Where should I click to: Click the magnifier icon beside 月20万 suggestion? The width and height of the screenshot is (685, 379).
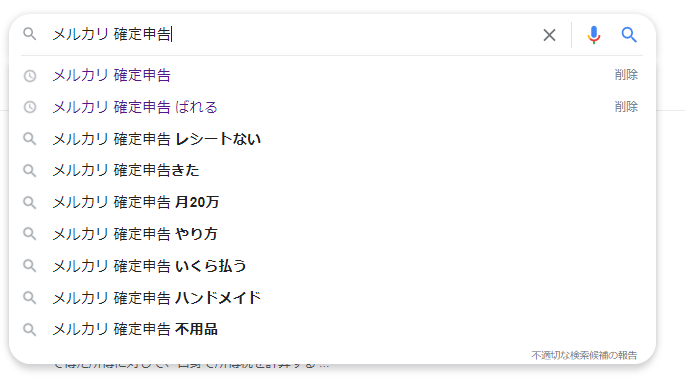click(30, 202)
